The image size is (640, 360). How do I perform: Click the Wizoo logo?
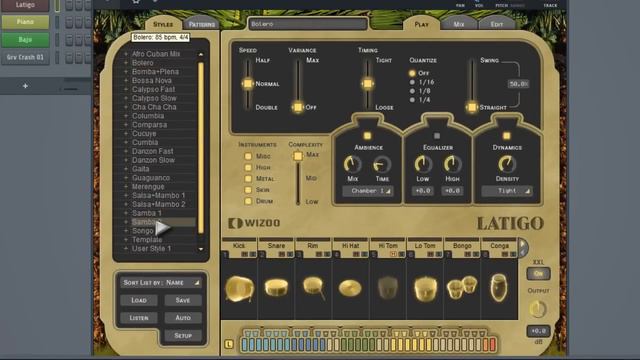click(x=254, y=223)
